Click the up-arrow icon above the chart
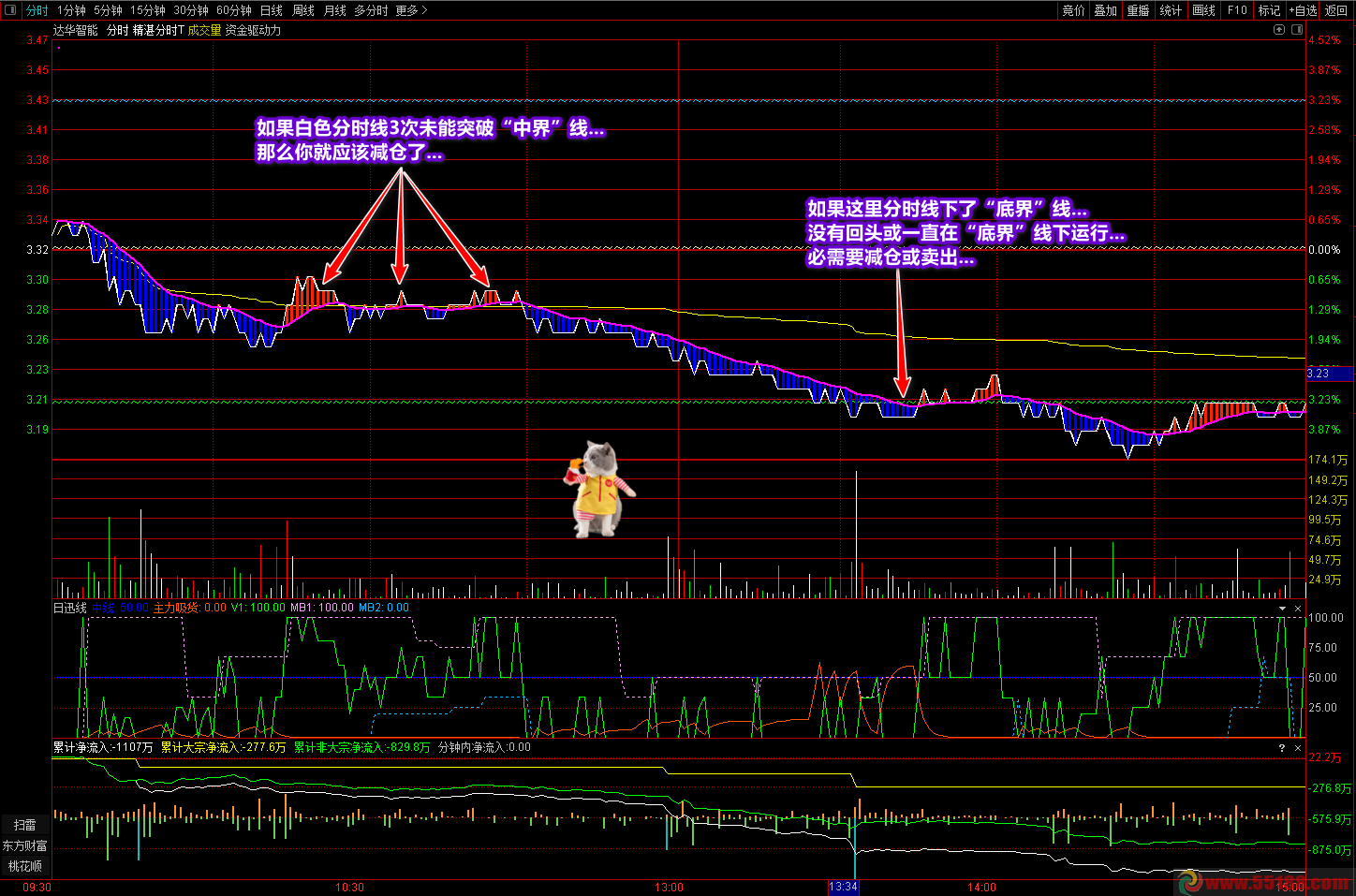This screenshot has width=1356, height=896. point(1279,30)
